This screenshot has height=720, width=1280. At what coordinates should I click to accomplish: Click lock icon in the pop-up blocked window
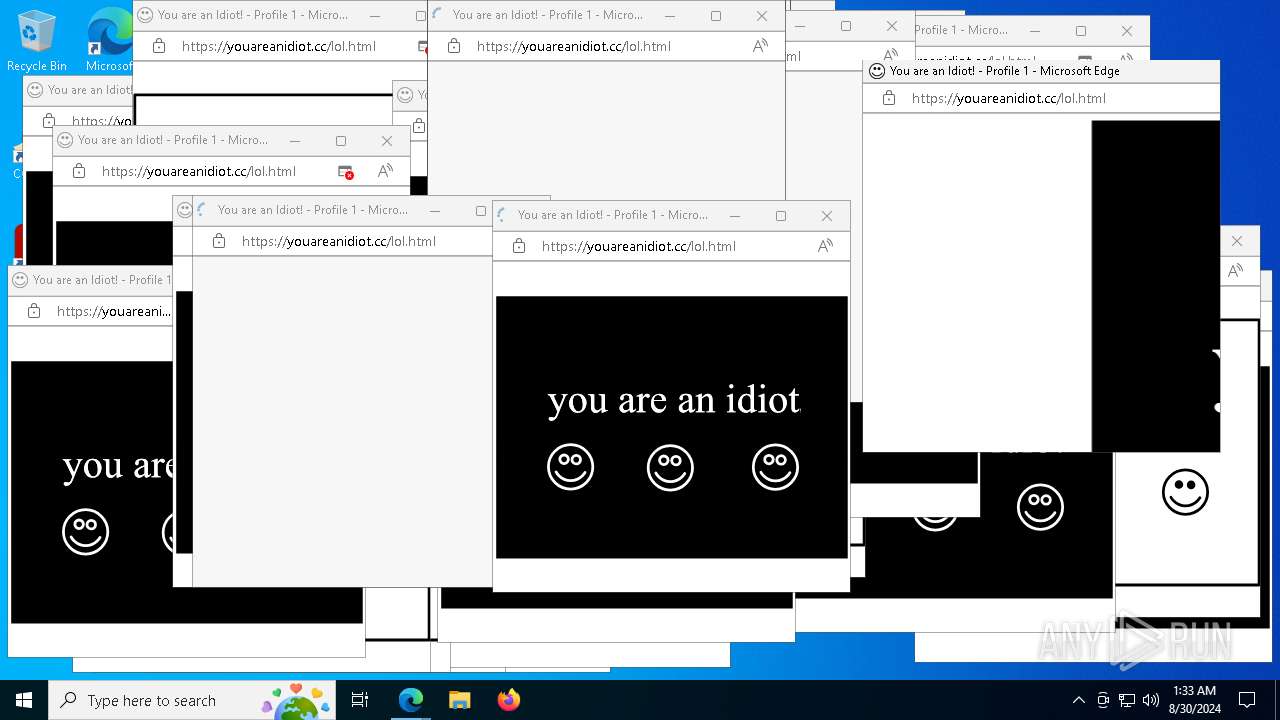pos(78,171)
